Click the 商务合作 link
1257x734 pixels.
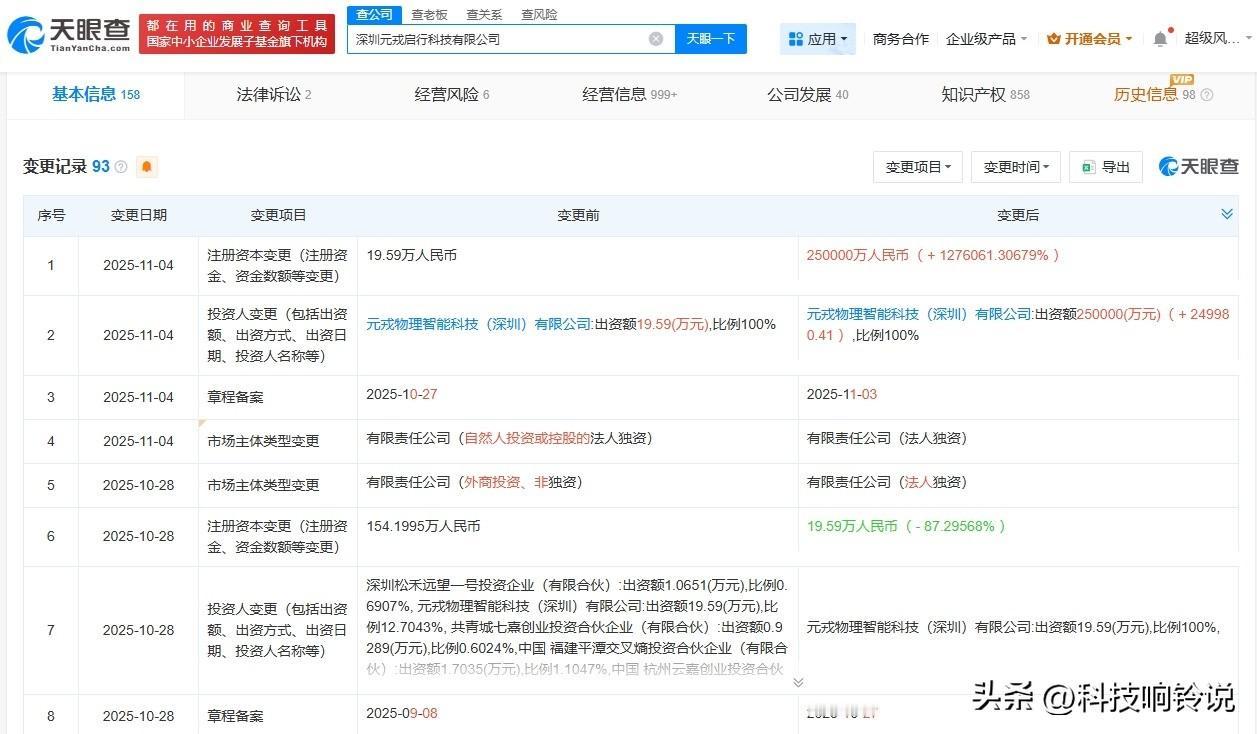pyautogui.click(x=900, y=39)
